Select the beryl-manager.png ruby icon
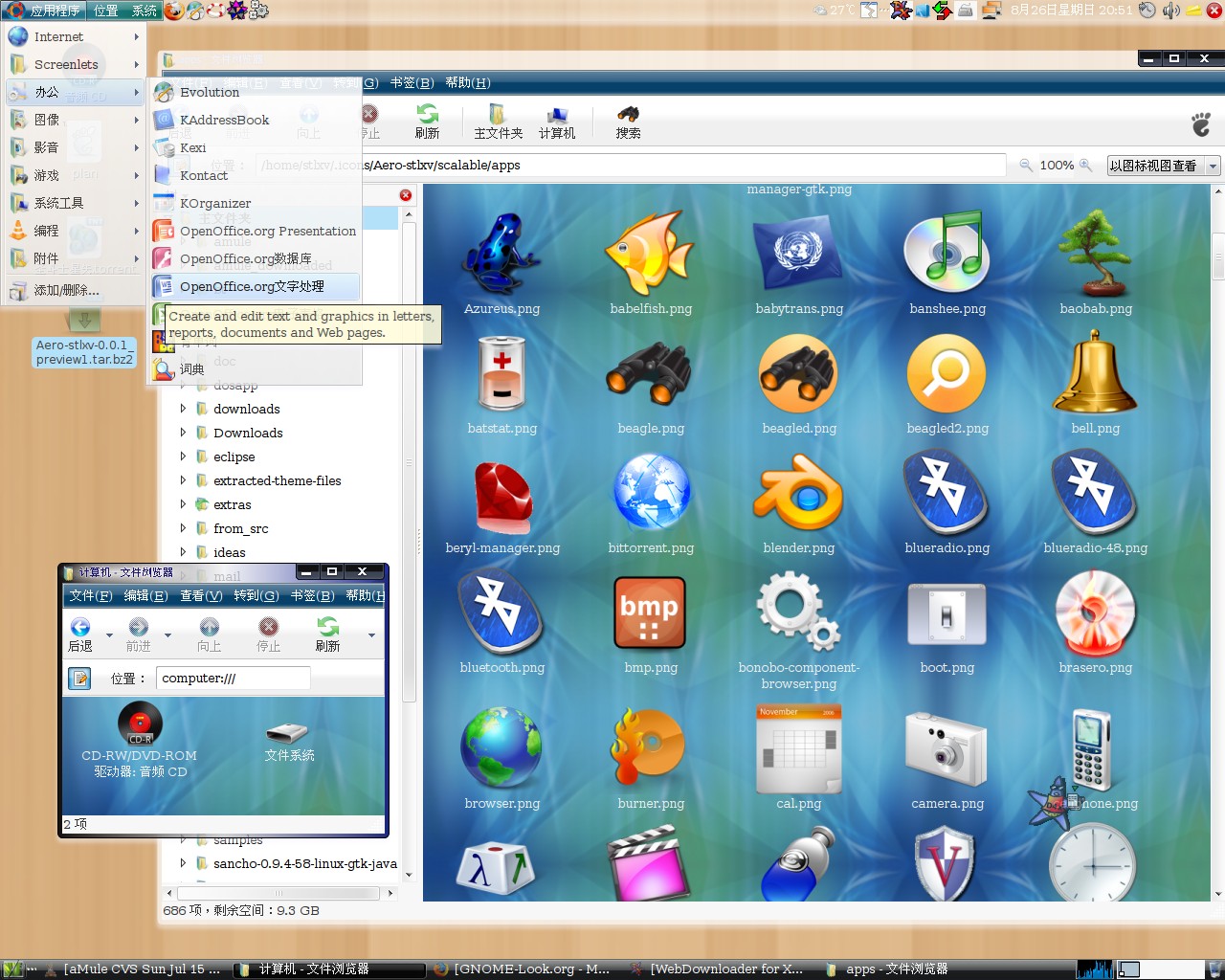The image size is (1225, 980). [x=501, y=496]
